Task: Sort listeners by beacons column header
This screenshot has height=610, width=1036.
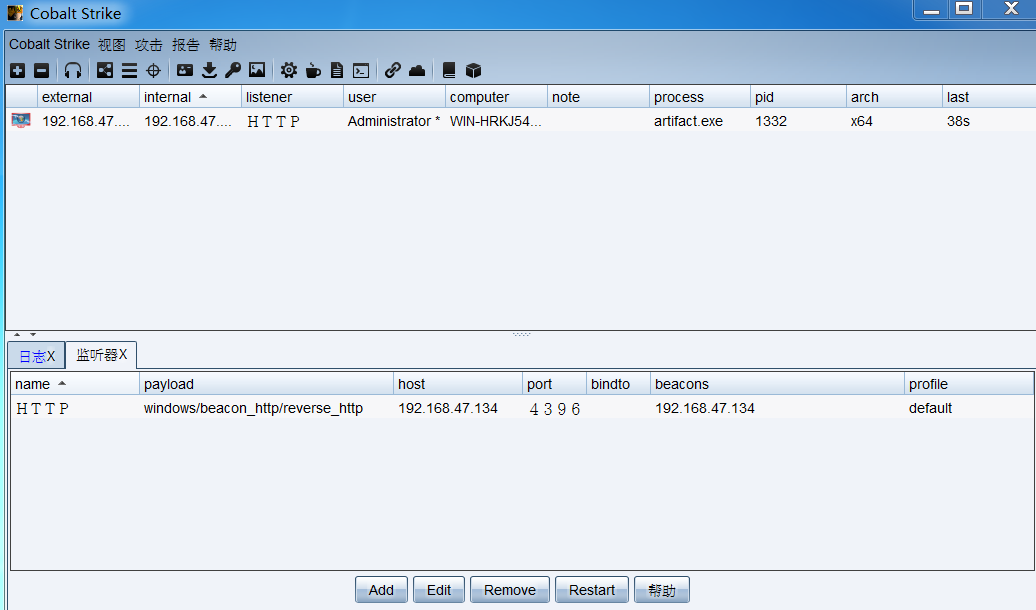Action: [x=778, y=384]
